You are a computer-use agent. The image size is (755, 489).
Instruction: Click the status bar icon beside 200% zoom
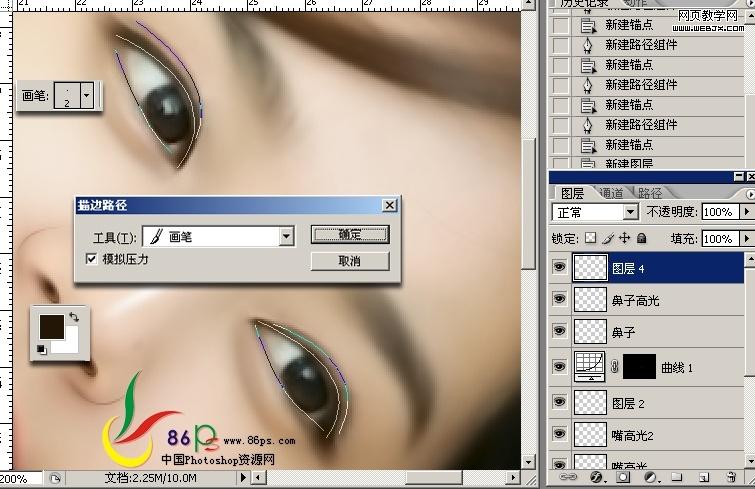tap(55, 478)
